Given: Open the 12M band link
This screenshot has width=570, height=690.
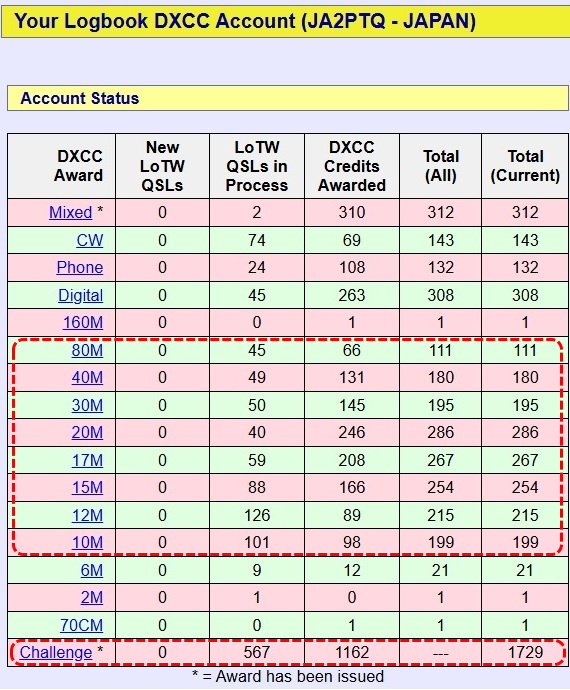Looking at the screenshot, I should [87, 515].
